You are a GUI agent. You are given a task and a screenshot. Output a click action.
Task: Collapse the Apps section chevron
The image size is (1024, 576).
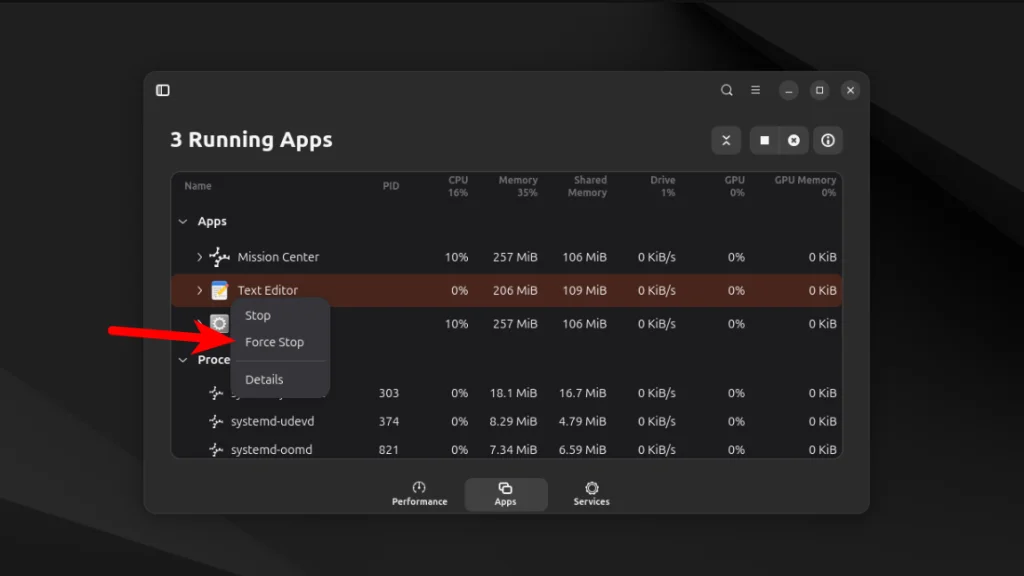tap(183, 221)
